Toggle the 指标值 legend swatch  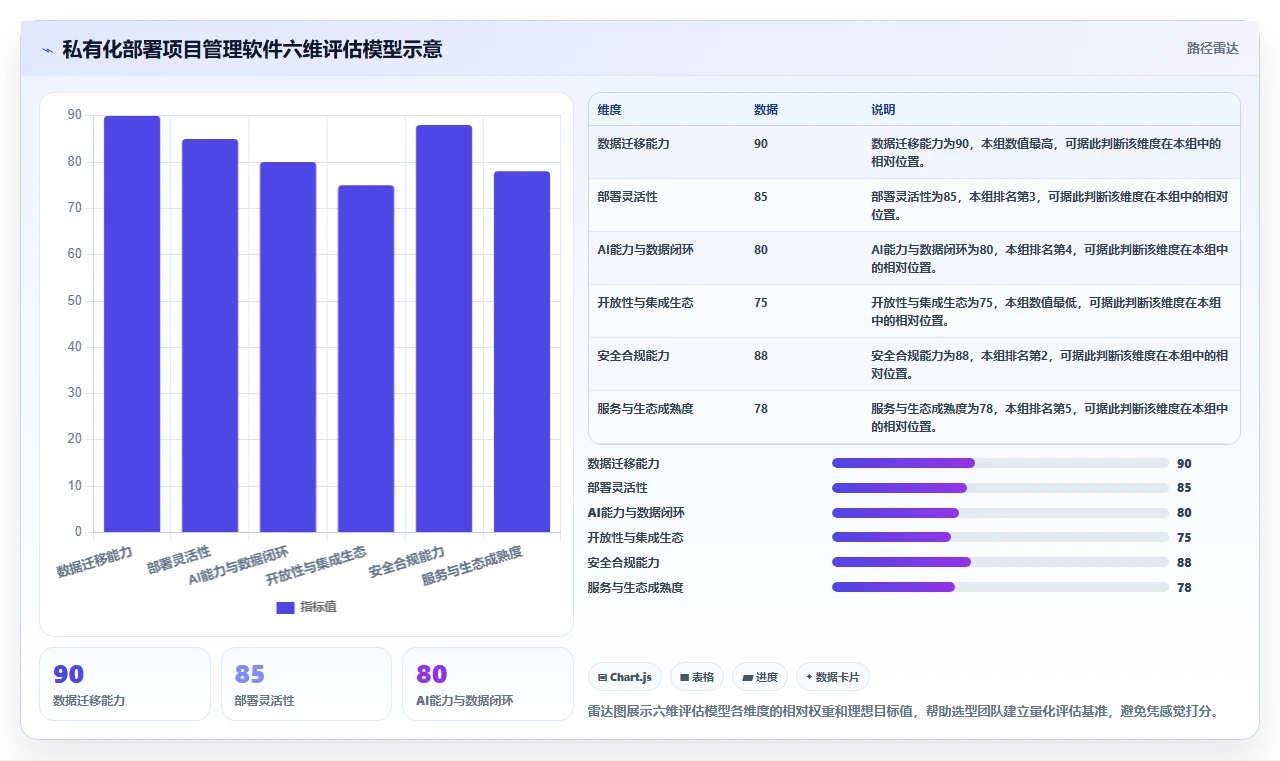pyautogui.click(x=285, y=607)
